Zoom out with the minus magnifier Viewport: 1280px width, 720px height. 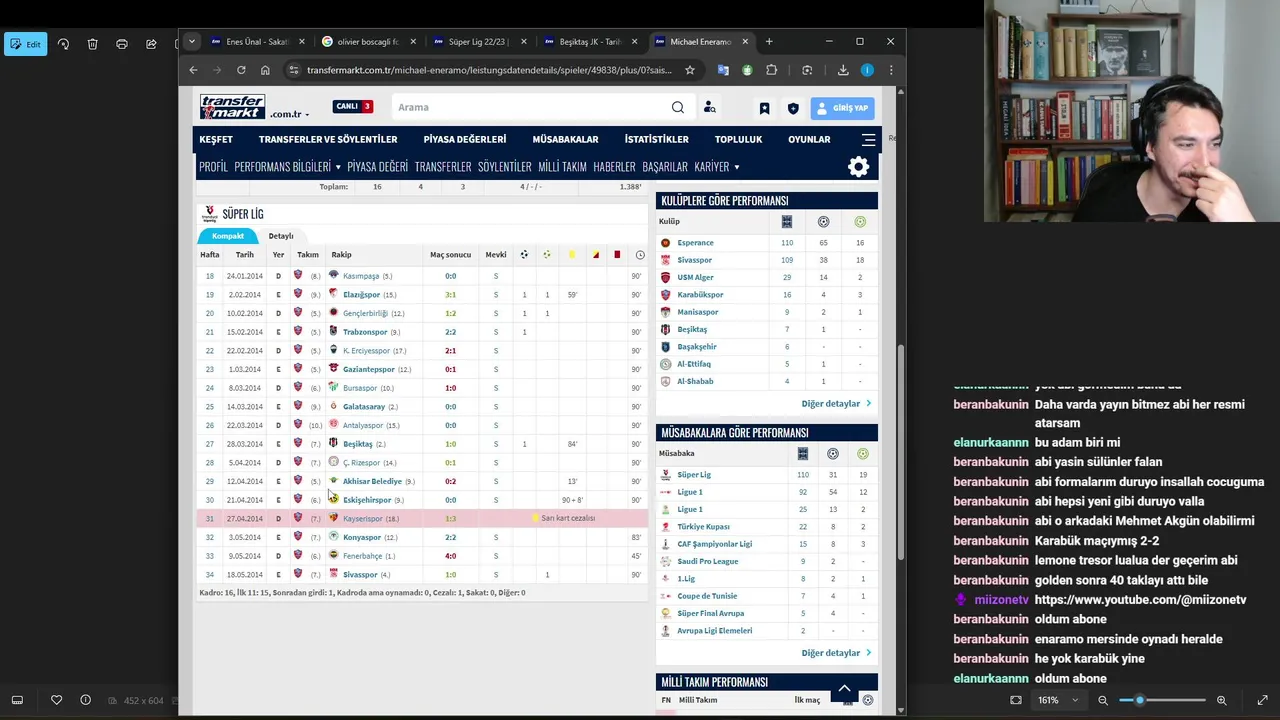[1103, 700]
